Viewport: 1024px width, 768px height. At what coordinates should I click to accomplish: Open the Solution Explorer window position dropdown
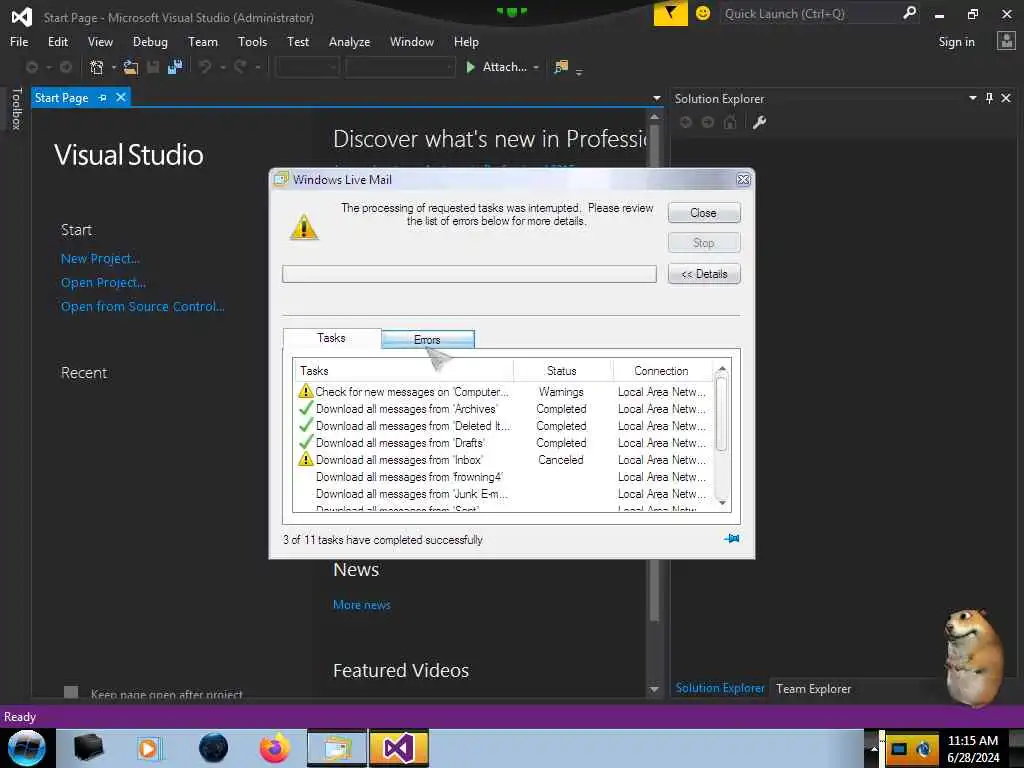pyautogui.click(x=972, y=98)
